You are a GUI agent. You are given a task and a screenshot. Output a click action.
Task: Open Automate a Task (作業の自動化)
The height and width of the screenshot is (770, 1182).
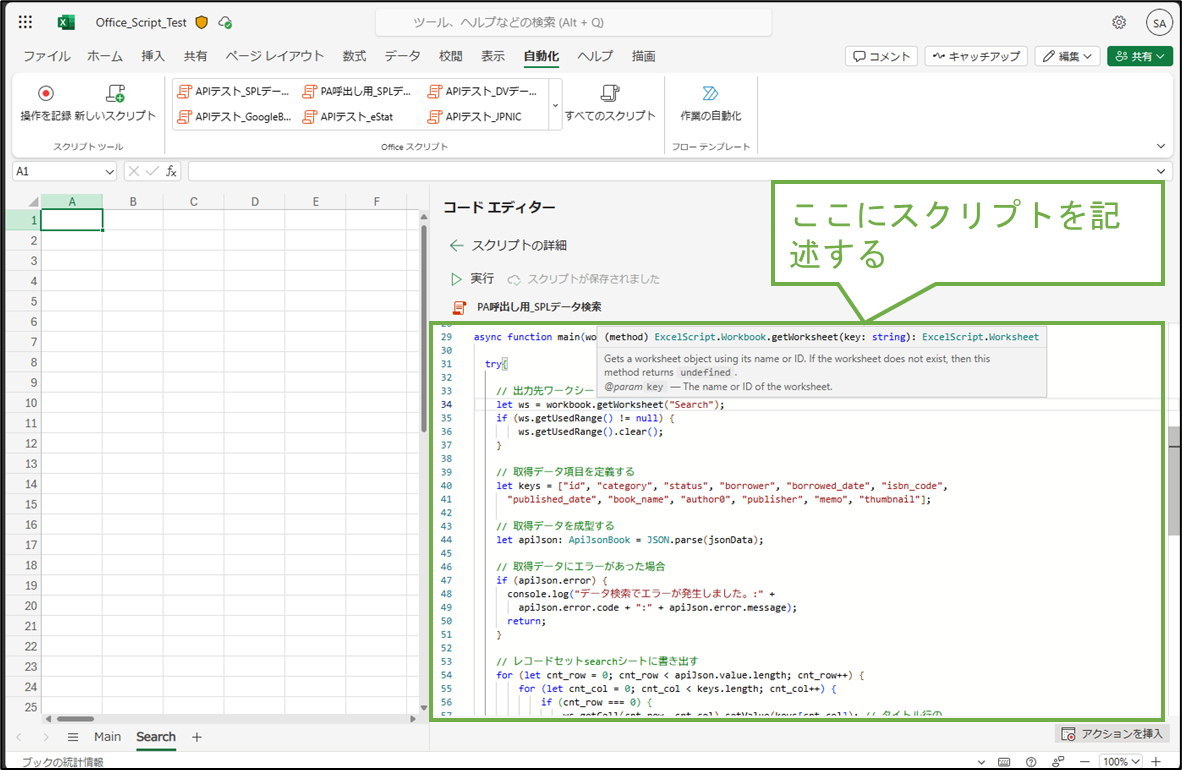[710, 103]
